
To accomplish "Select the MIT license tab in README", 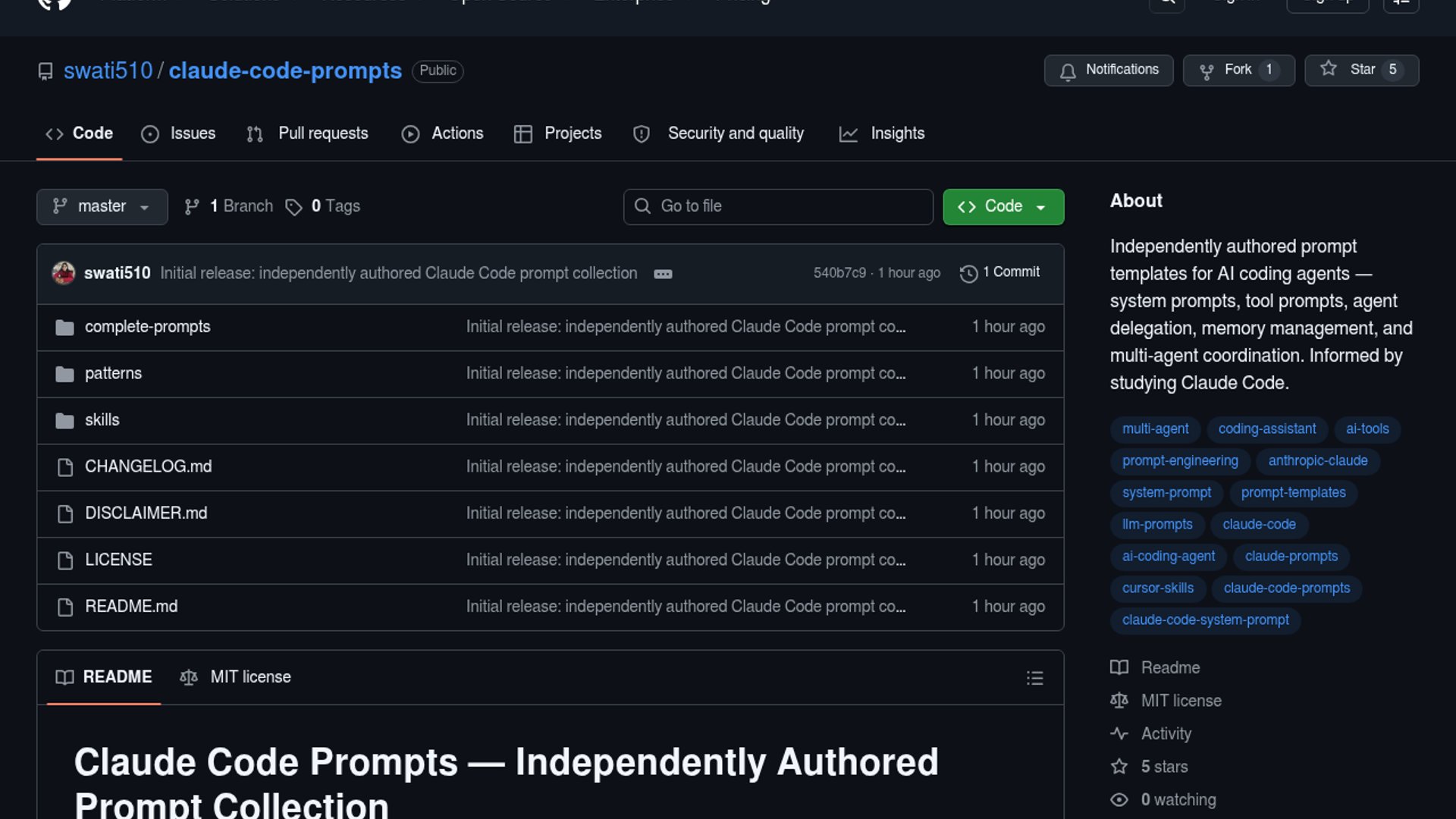I will coord(236,677).
